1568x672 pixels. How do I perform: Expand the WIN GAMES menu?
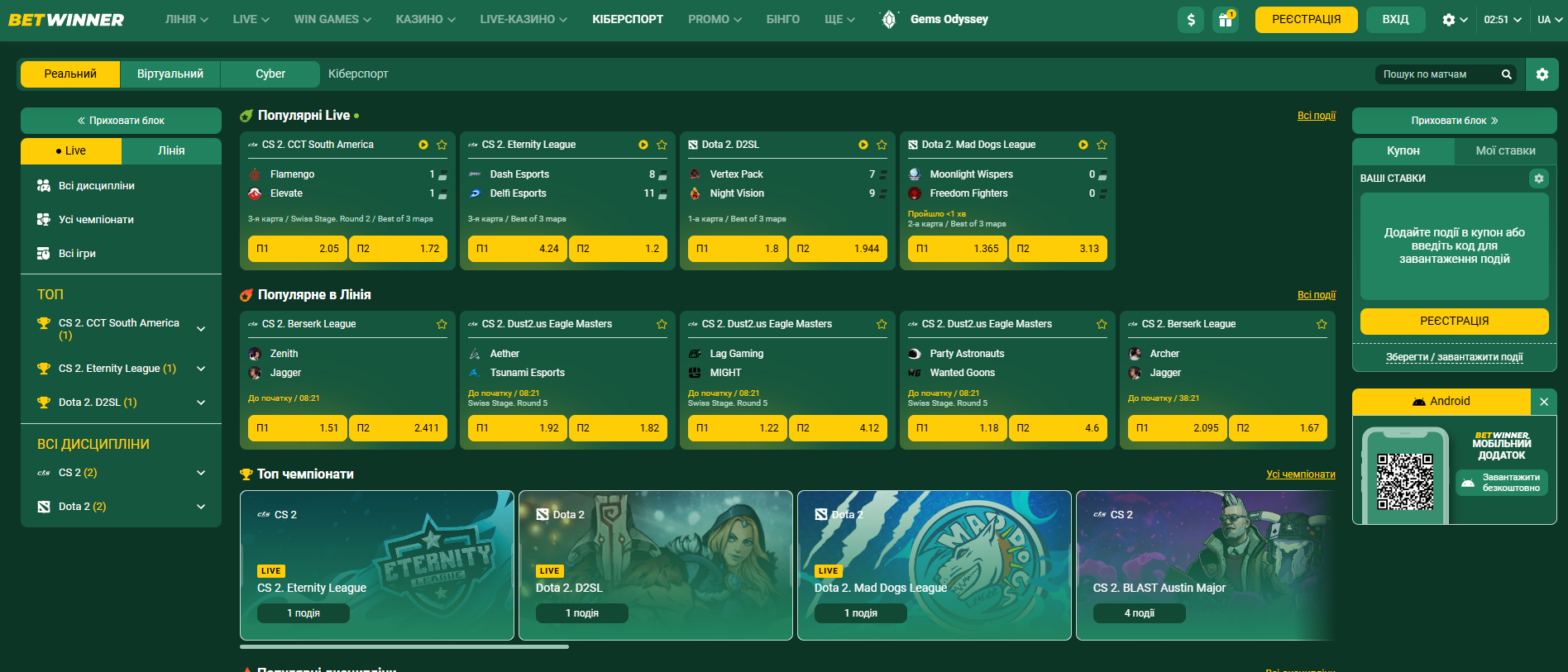pyautogui.click(x=332, y=20)
